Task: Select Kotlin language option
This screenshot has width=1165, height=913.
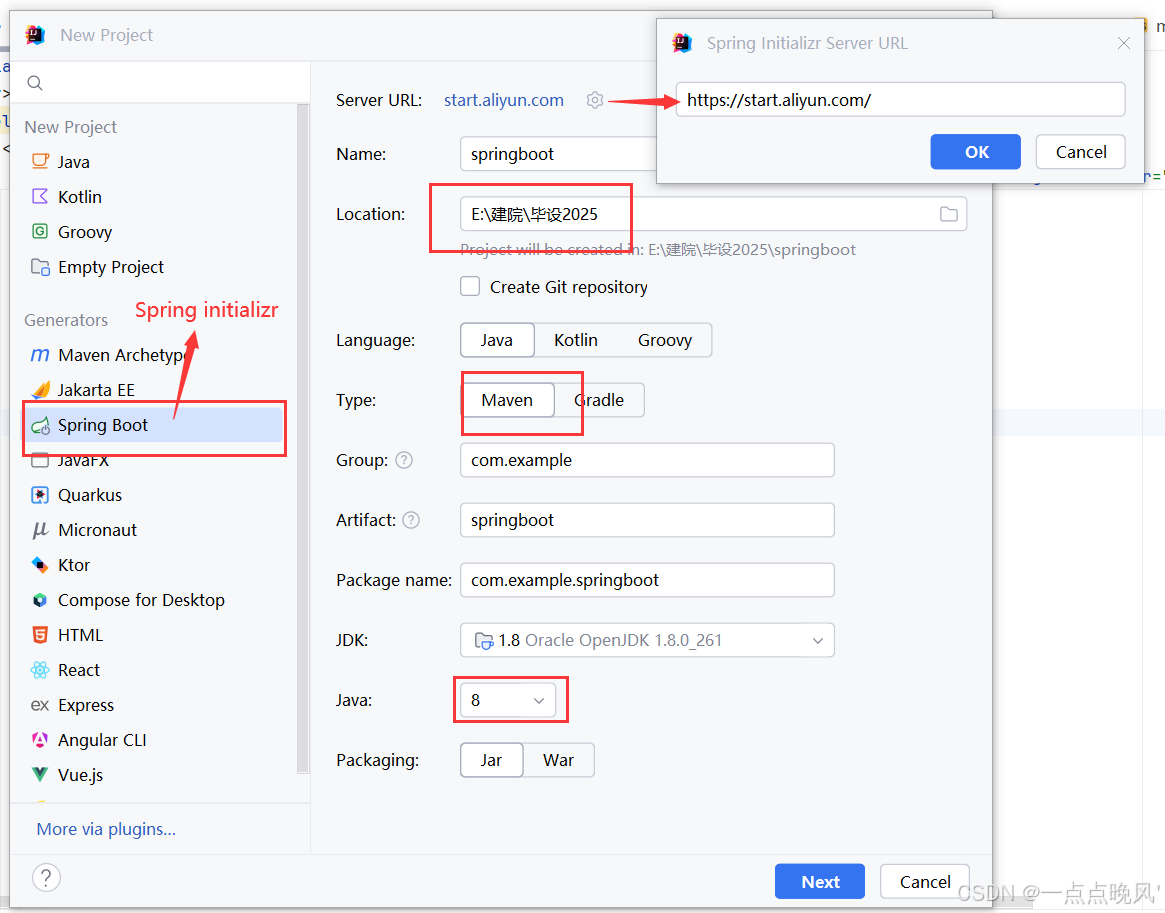Action: pos(576,339)
